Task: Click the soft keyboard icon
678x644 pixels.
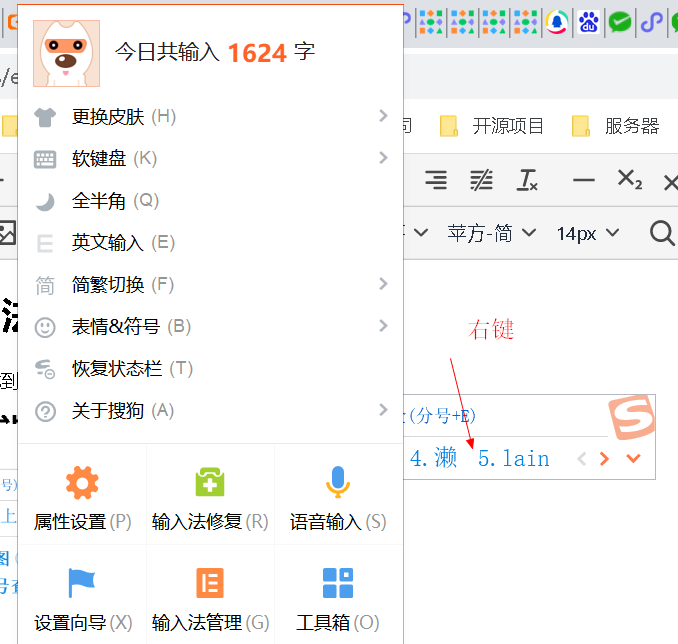Action: point(45,160)
